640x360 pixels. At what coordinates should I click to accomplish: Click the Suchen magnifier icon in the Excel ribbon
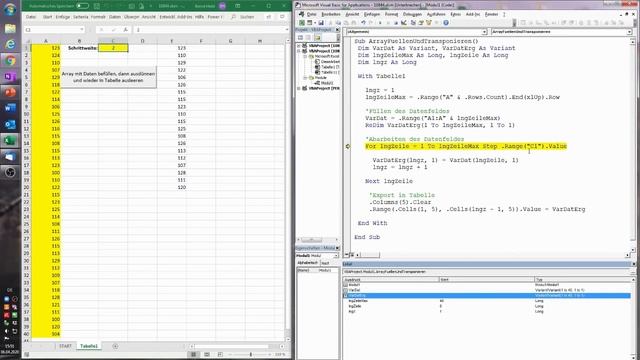[233, 17]
